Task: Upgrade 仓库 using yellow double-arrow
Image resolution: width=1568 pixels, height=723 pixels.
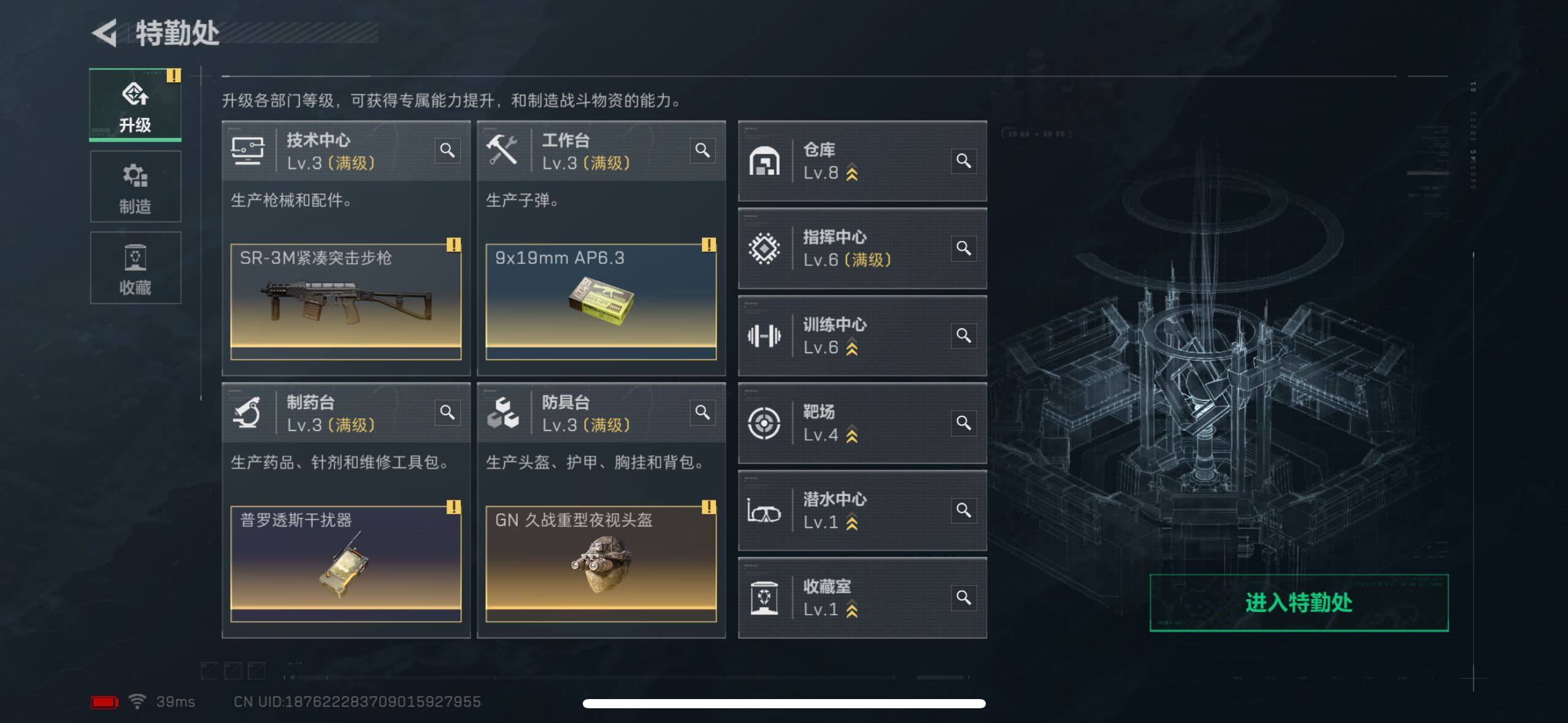Action: tap(851, 173)
